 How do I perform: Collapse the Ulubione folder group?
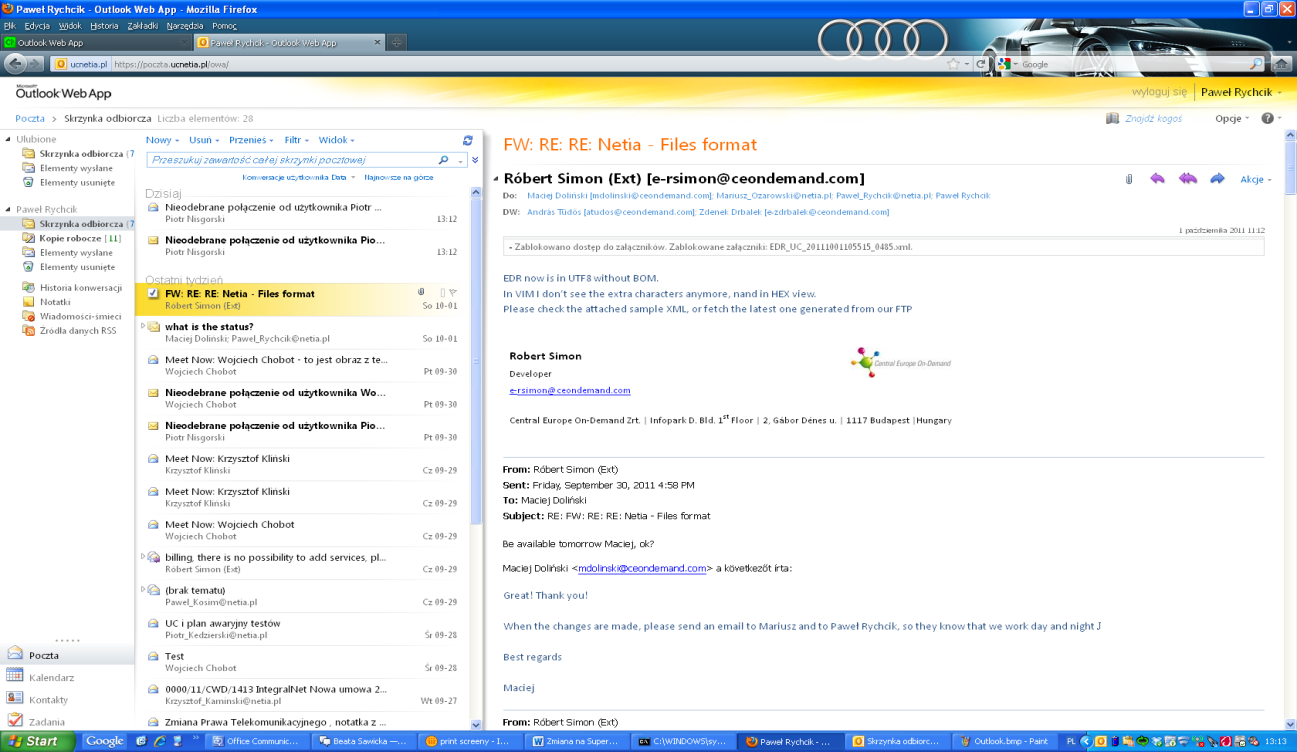pos(8,140)
